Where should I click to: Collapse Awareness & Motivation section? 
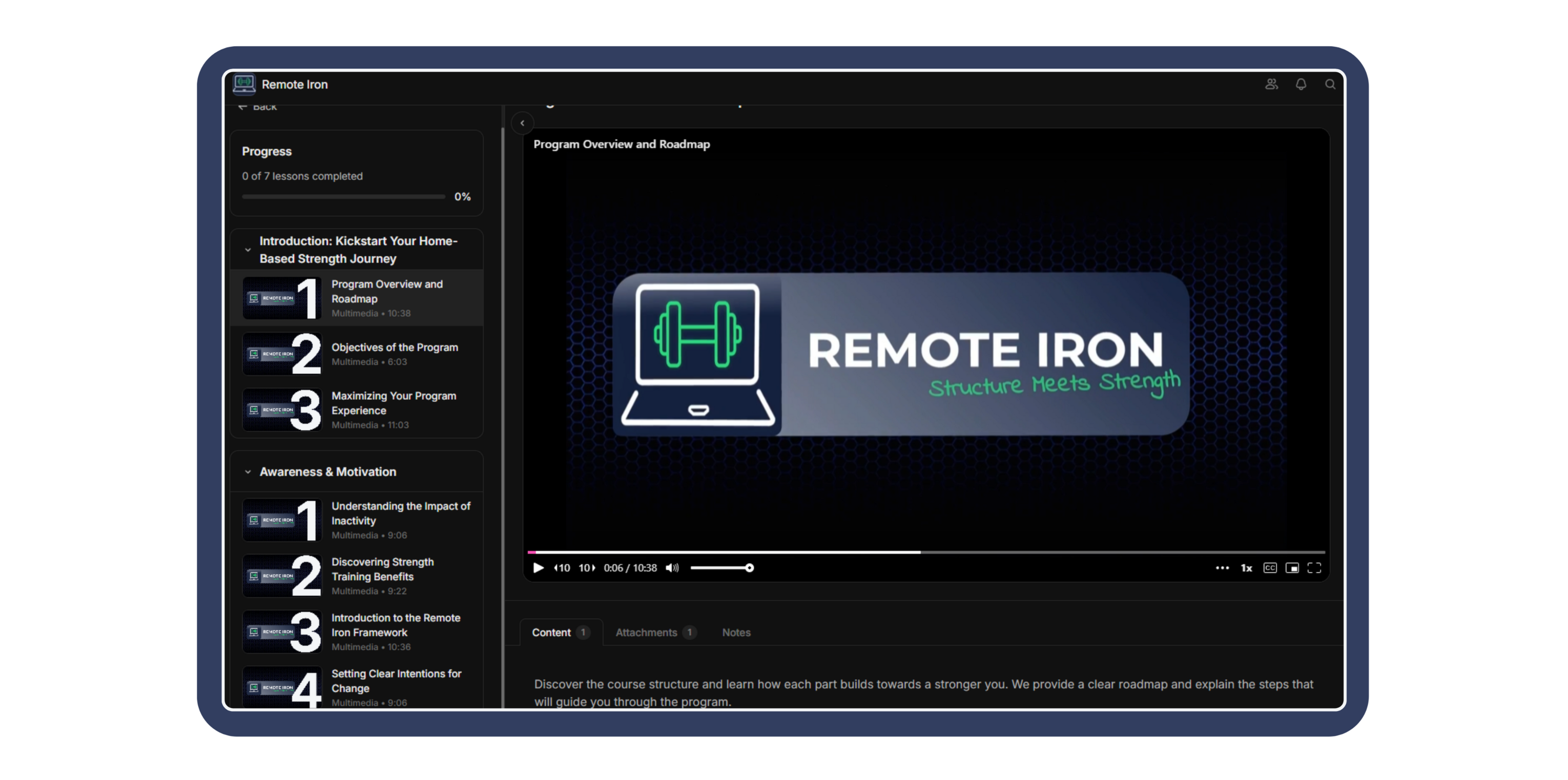pos(247,472)
